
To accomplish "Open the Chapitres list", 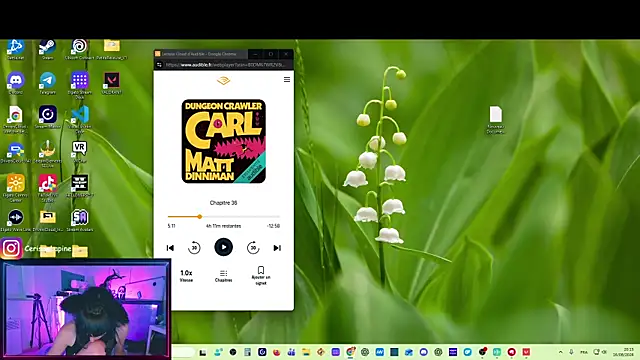I will [x=223, y=276].
